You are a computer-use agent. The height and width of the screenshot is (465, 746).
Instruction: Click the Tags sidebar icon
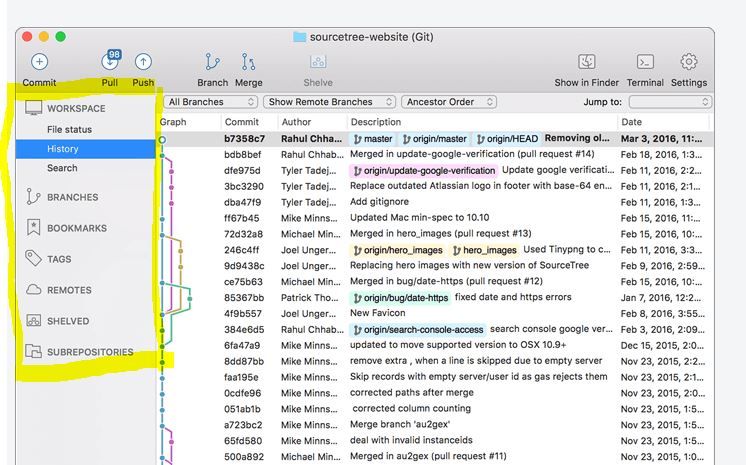33,258
